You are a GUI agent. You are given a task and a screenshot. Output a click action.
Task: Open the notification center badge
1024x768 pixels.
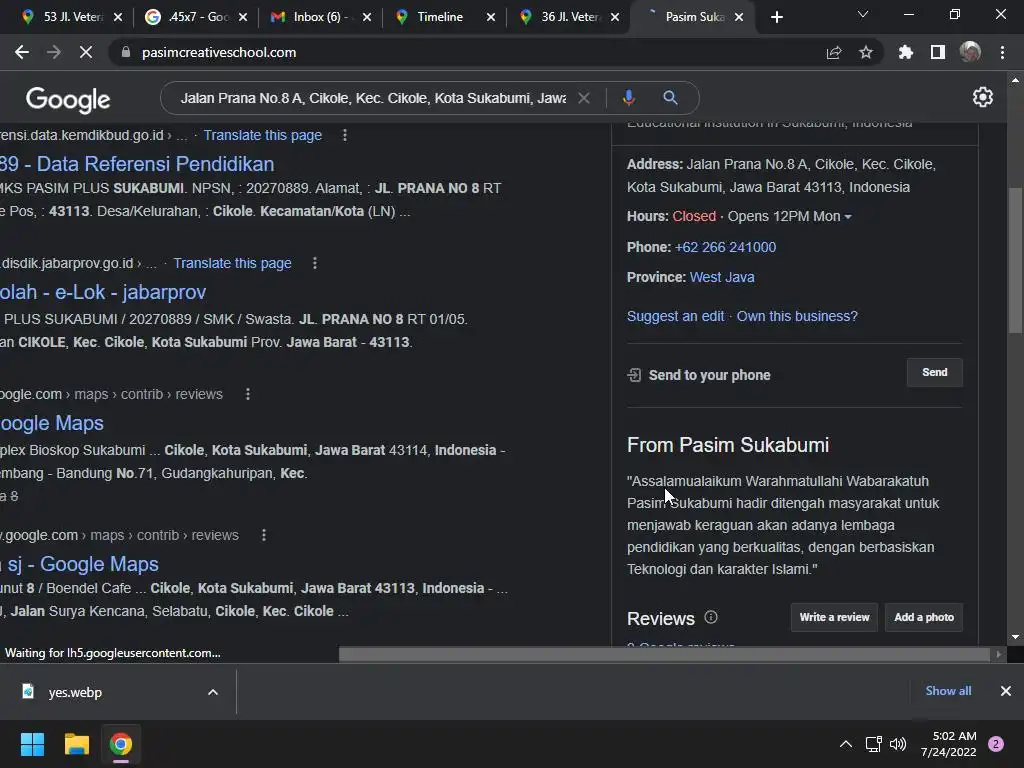(996, 744)
